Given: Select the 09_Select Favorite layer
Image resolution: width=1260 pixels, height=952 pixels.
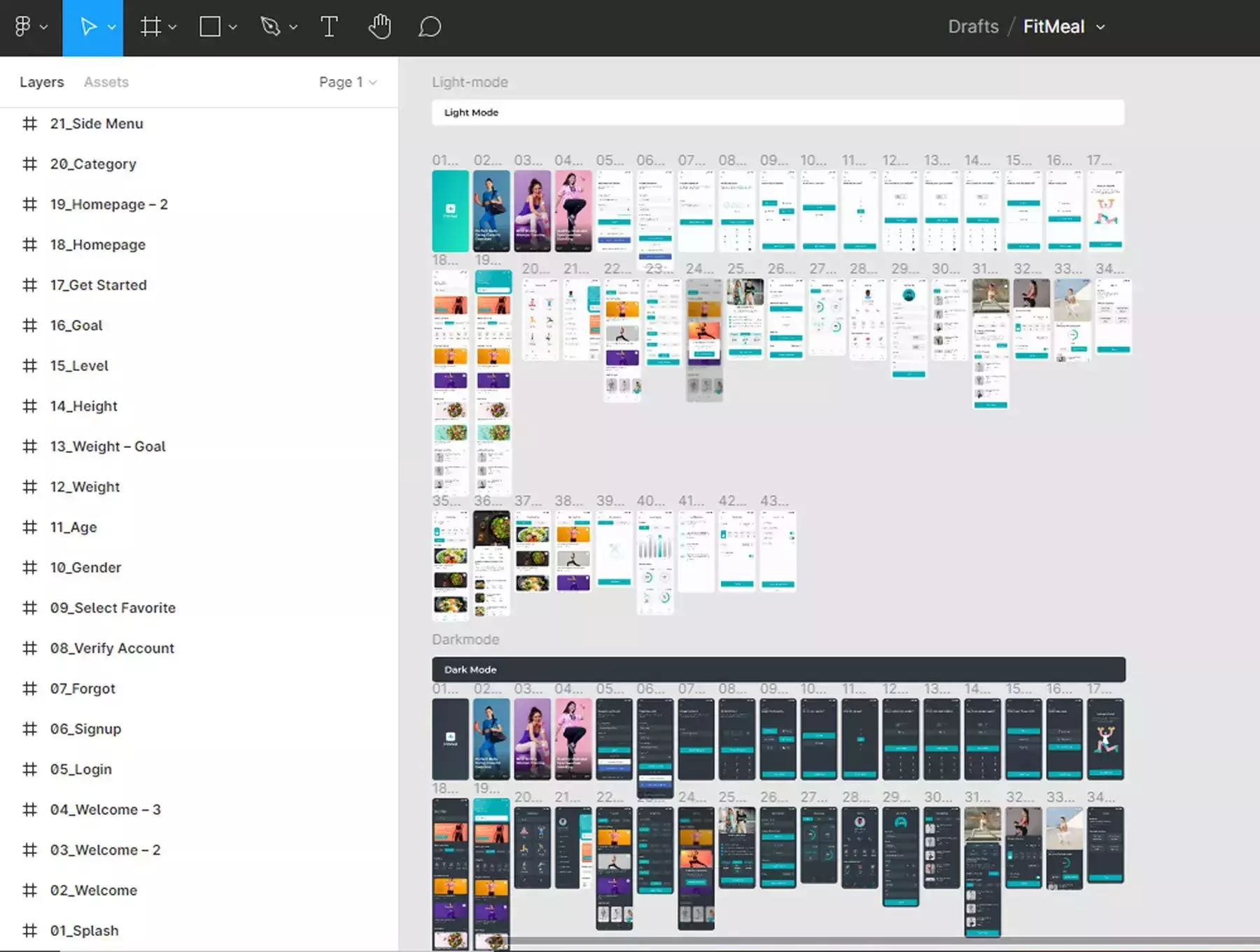Looking at the screenshot, I should [x=199, y=608].
